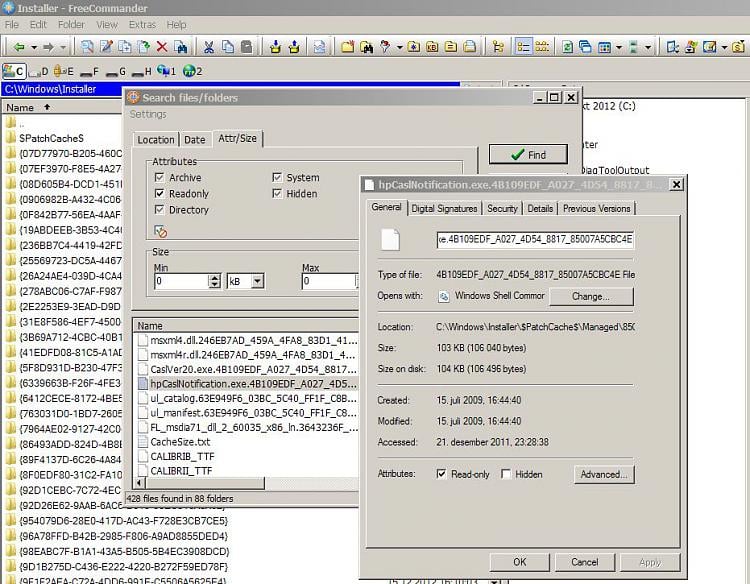Image resolution: width=750 pixels, height=584 pixels.
Task: Click the results scrollbar left arrow
Action: pyautogui.click(x=140, y=483)
